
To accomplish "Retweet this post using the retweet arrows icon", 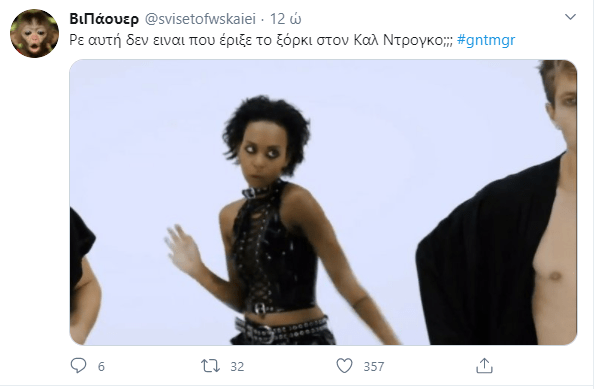I will pos(210,366).
